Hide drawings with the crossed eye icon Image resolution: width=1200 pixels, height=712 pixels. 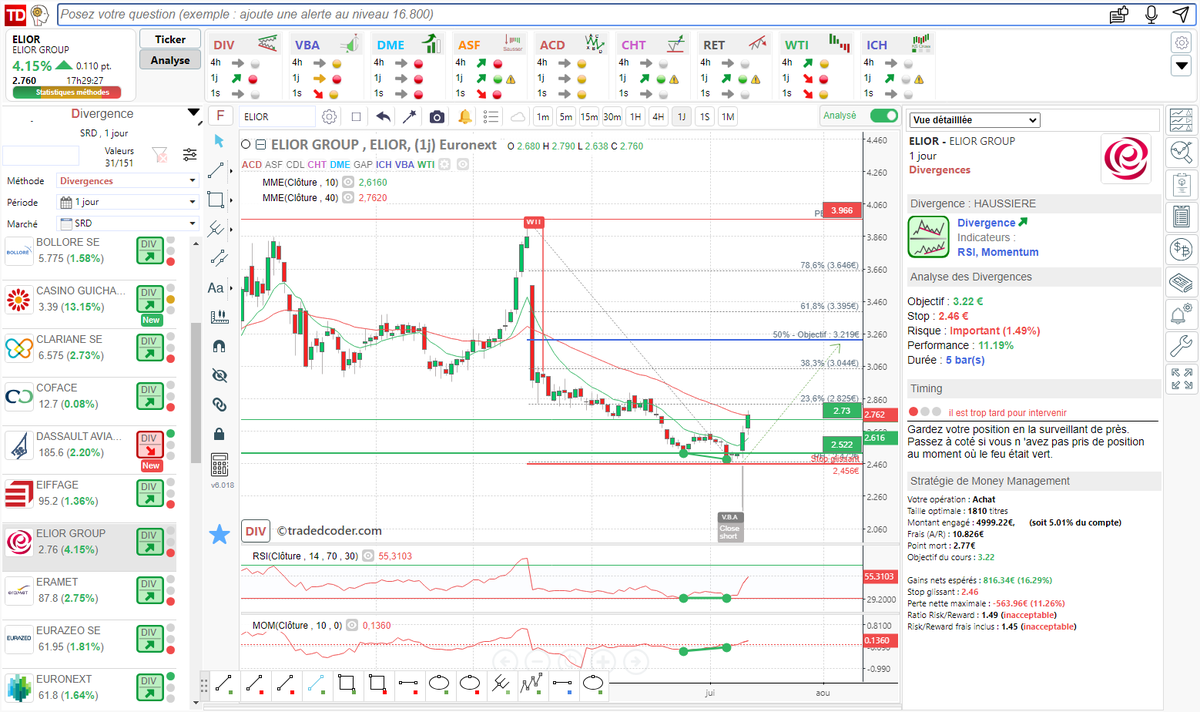(220, 376)
